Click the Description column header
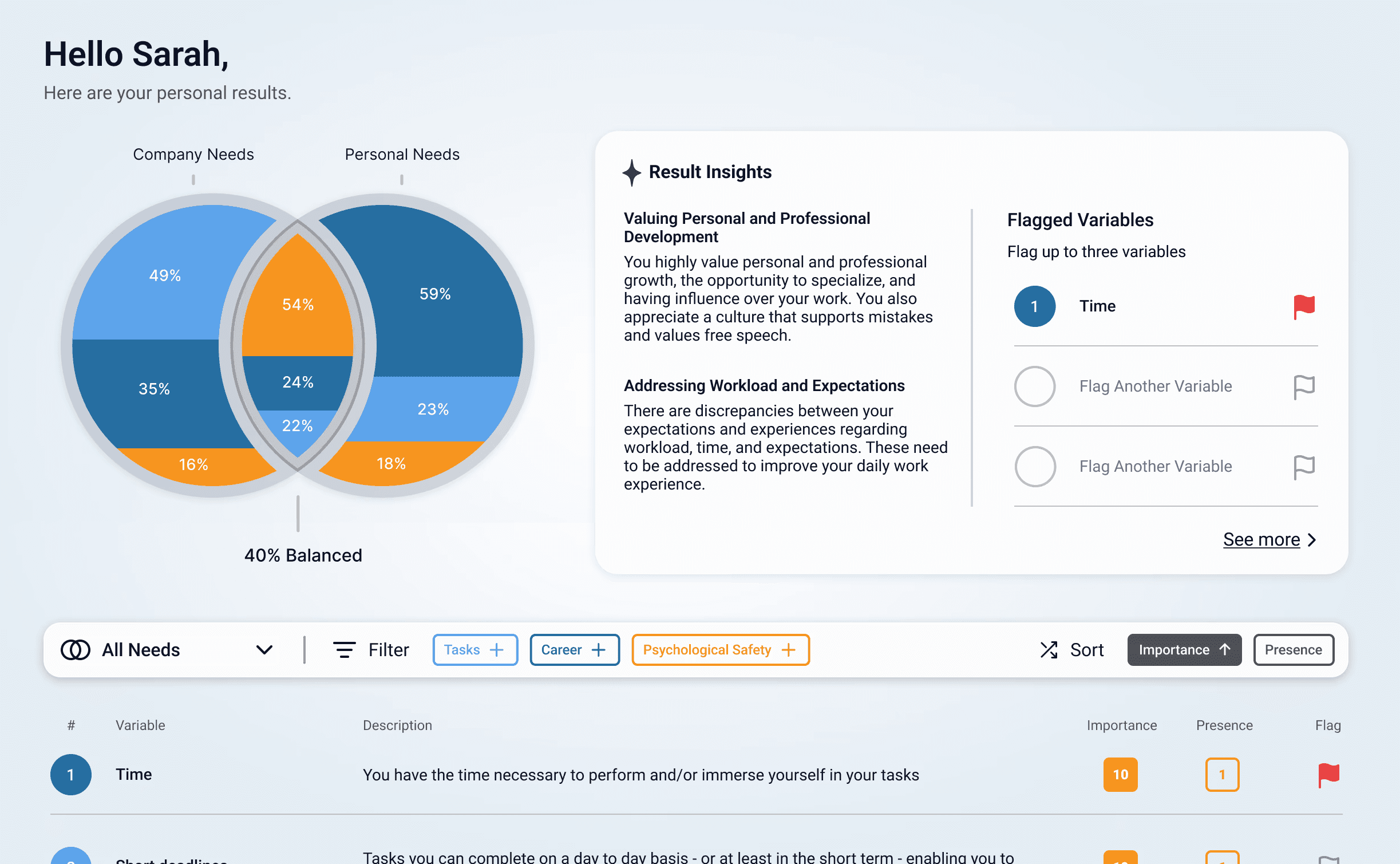The width and height of the screenshot is (1400, 864). pyautogui.click(x=397, y=725)
